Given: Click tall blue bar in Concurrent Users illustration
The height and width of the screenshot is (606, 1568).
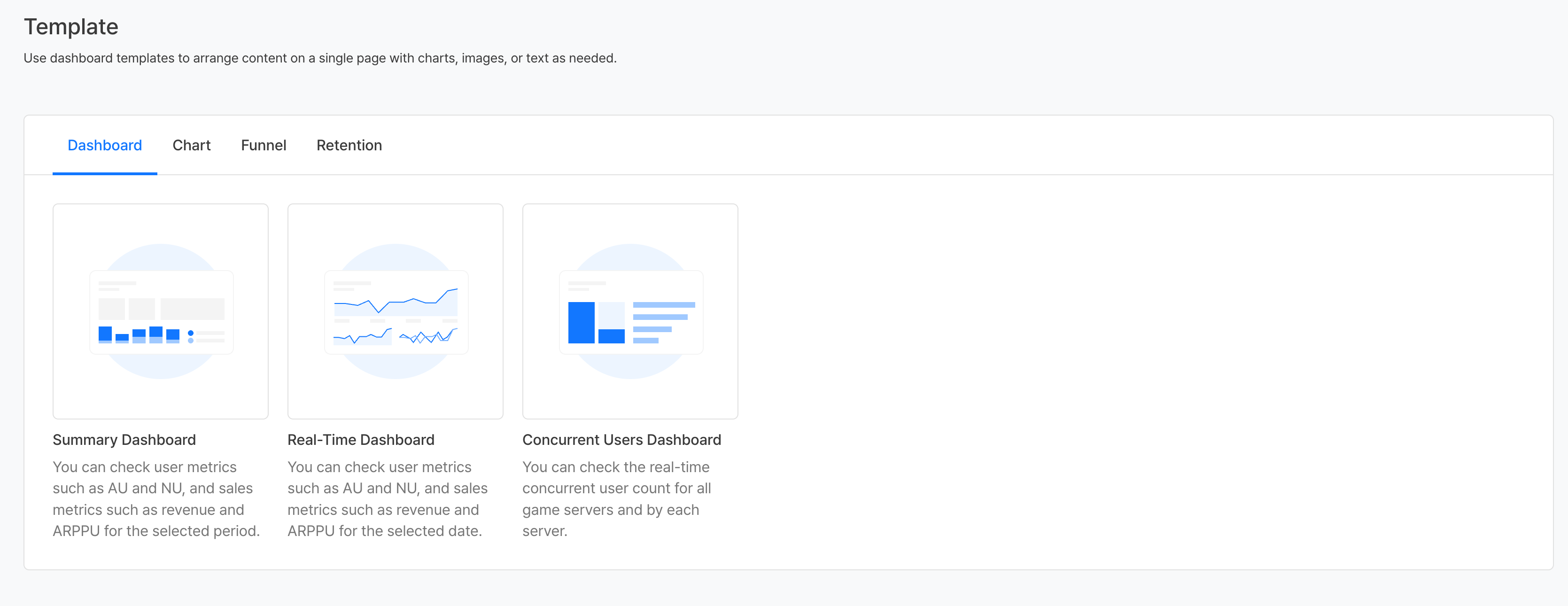Looking at the screenshot, I should point(581,322).
